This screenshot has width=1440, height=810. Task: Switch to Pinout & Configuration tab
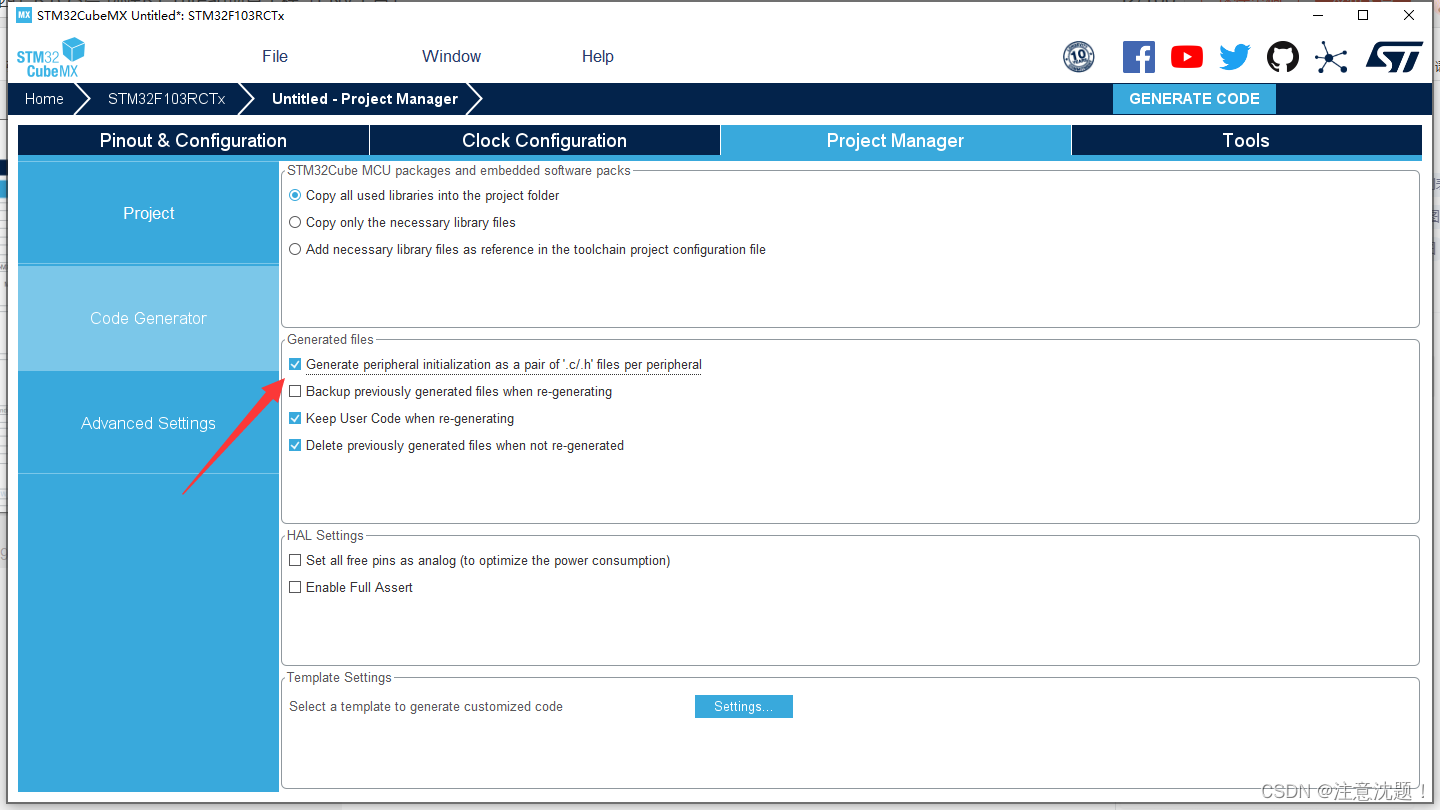(193, 140)
